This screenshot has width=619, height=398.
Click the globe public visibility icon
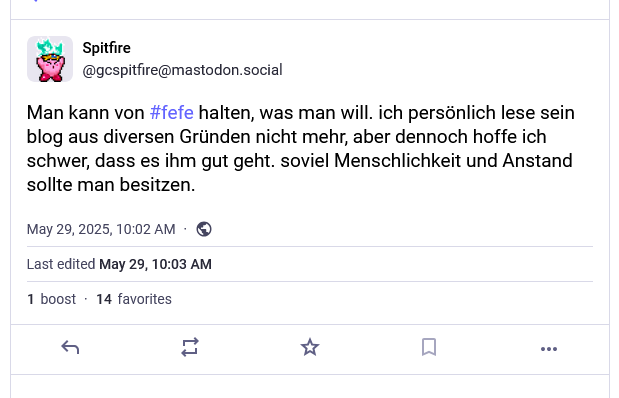(204, 229)
